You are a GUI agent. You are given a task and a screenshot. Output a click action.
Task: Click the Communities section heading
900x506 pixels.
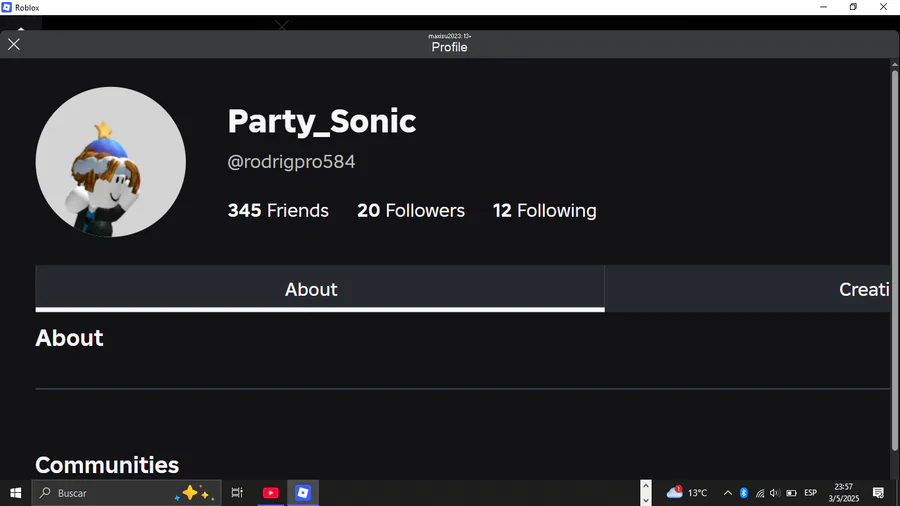click(107, 465)
